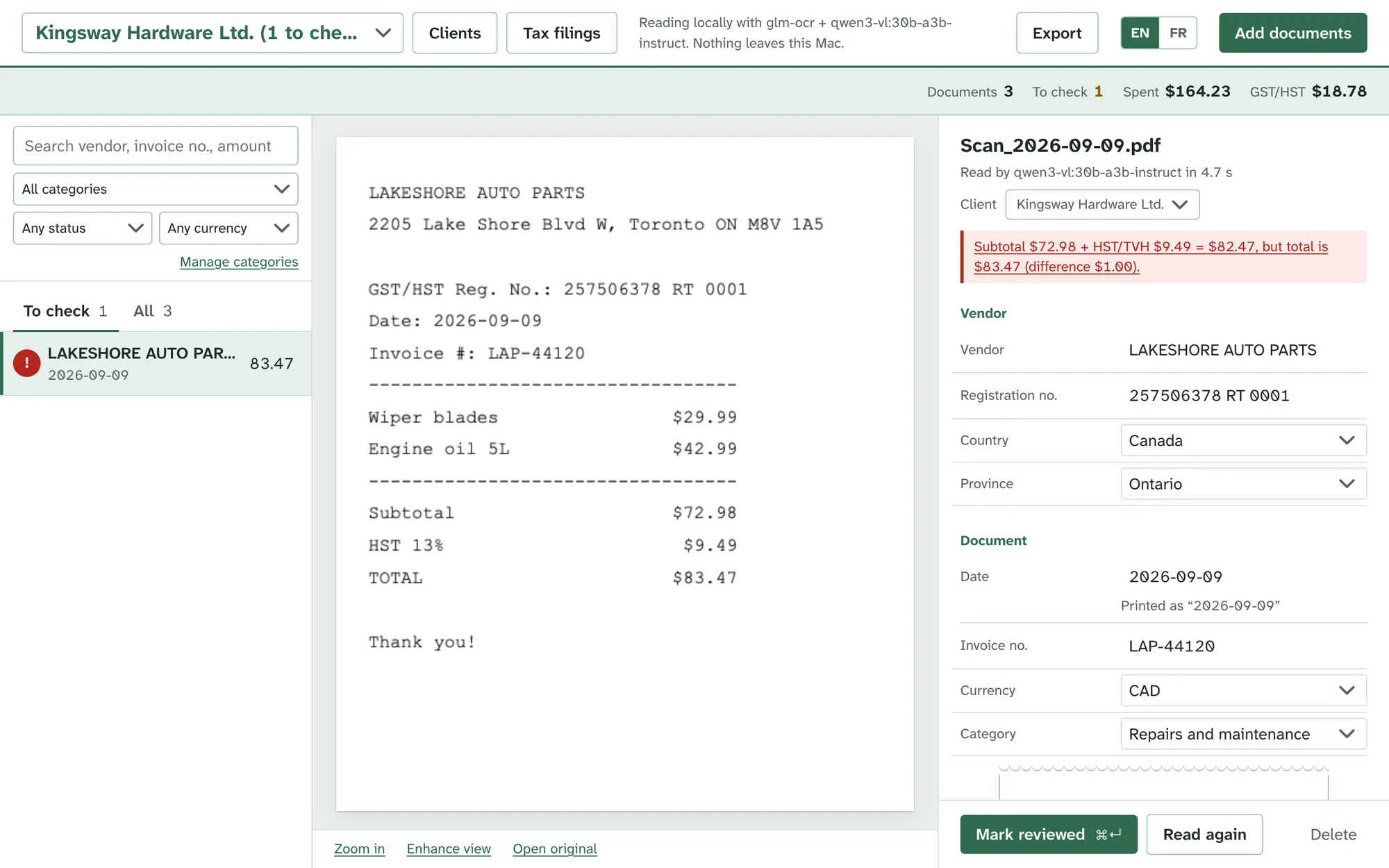The image size is (1389, 868).
Task: Click Open original link
Action: tap(555, 849)
